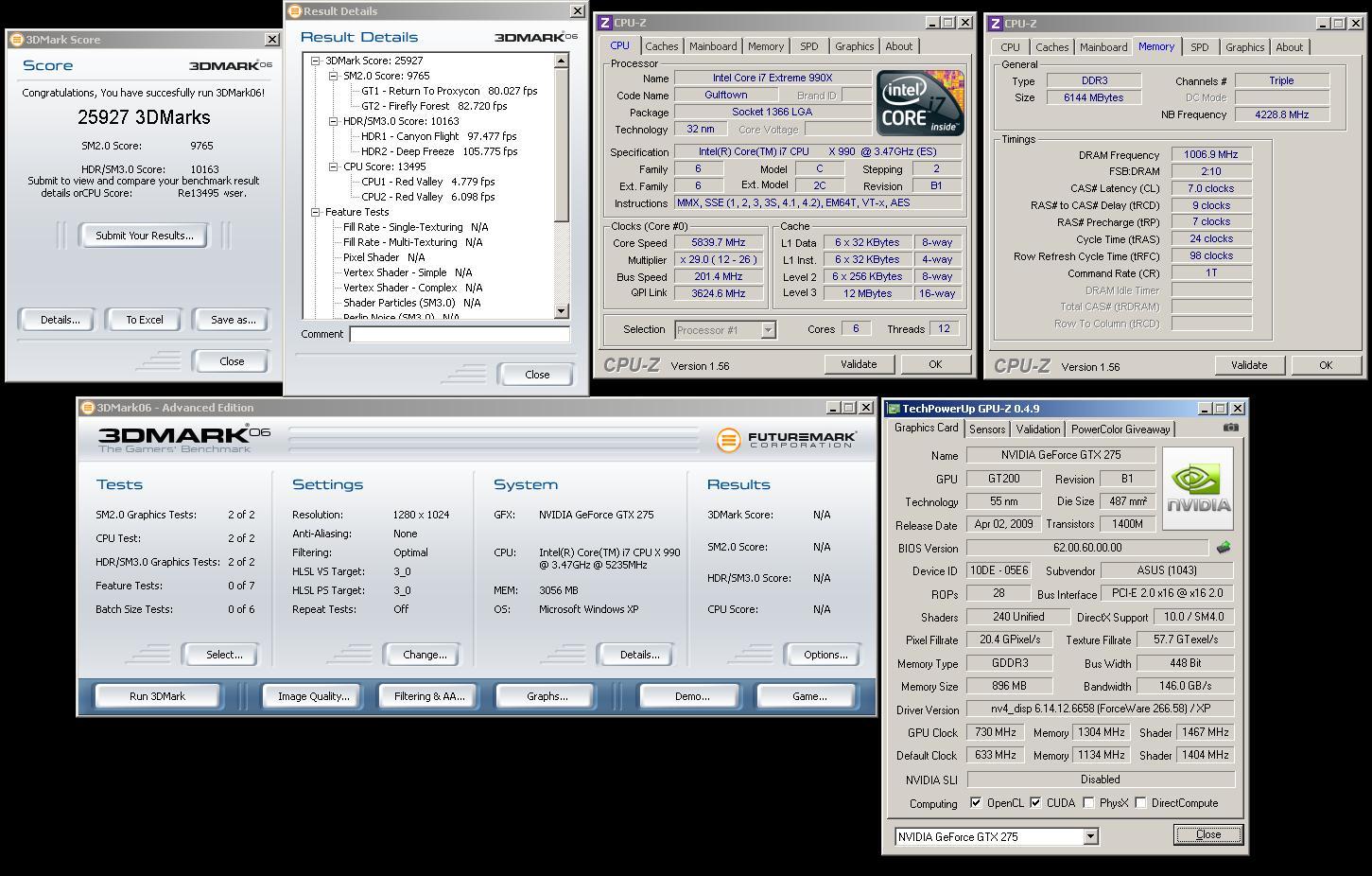Open Filtering & AA... options
Screen dimensions: 1372x876
click(429, 696)
